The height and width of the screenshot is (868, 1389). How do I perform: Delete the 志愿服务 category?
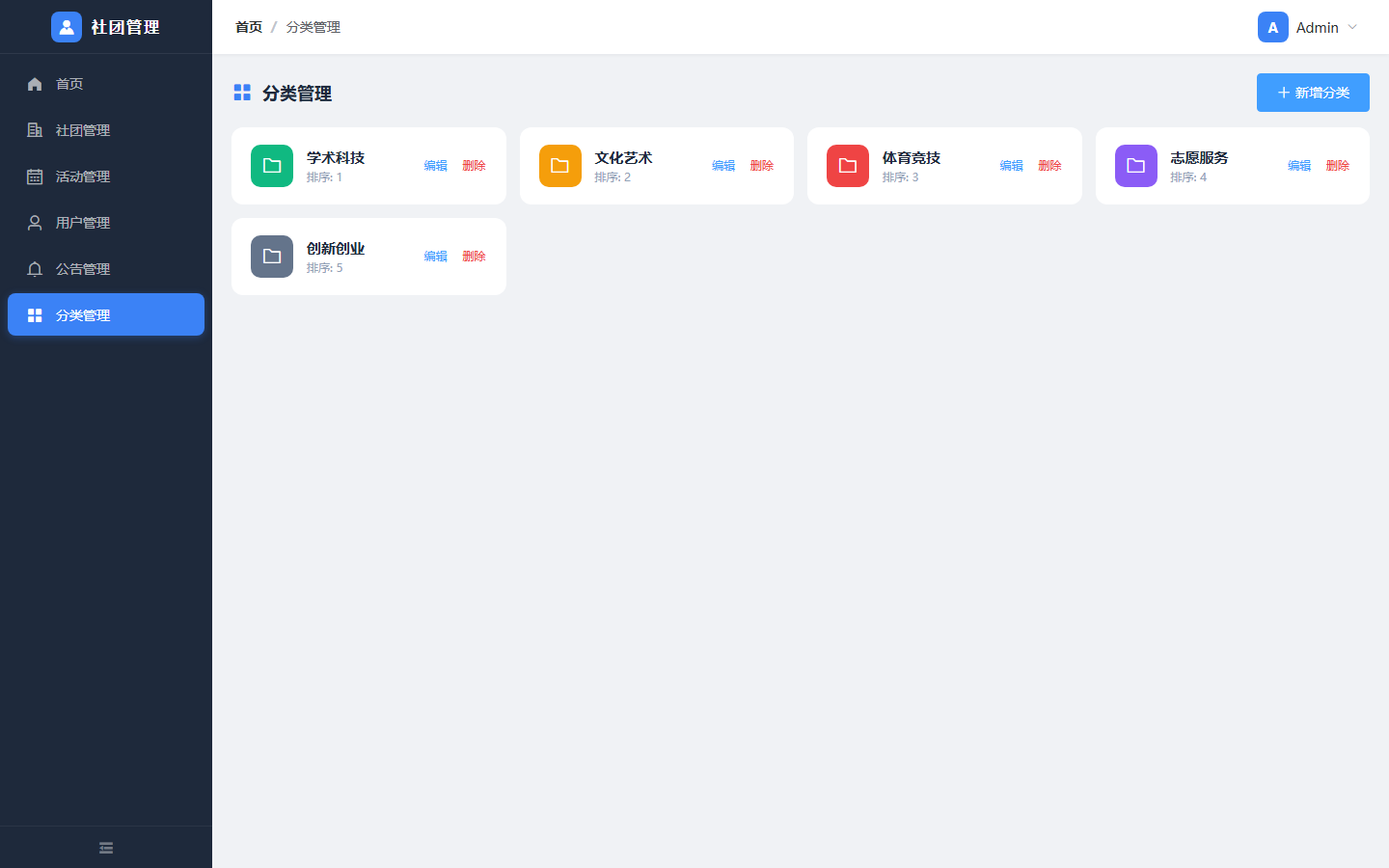pos(1338,166)
